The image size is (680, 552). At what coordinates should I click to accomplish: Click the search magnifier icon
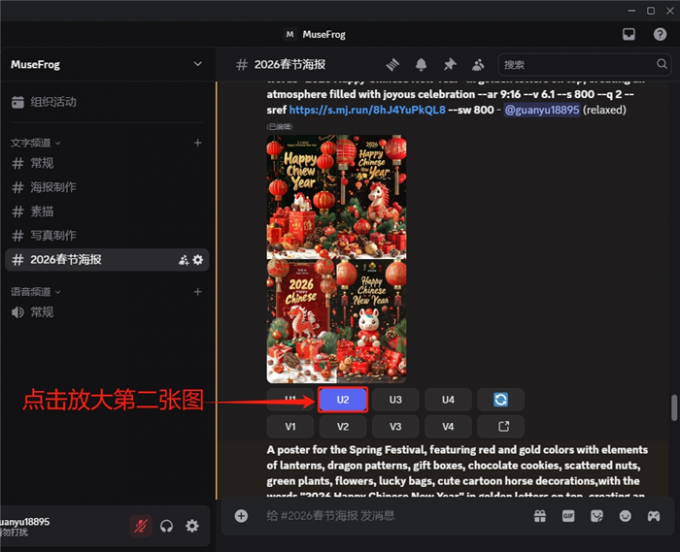(662, 64)
